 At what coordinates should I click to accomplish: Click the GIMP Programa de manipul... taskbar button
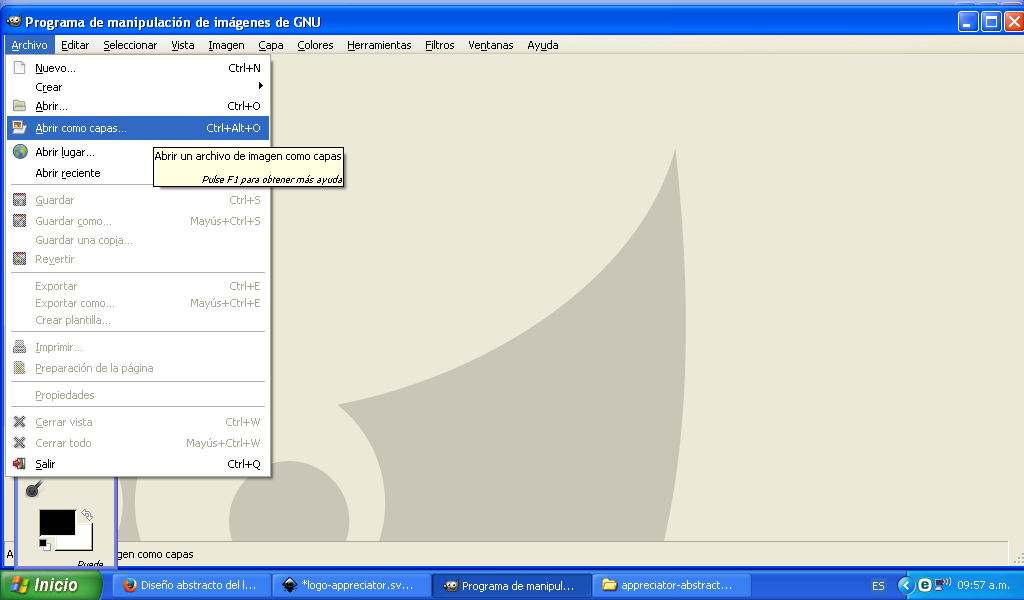click(x=512, y=586)
